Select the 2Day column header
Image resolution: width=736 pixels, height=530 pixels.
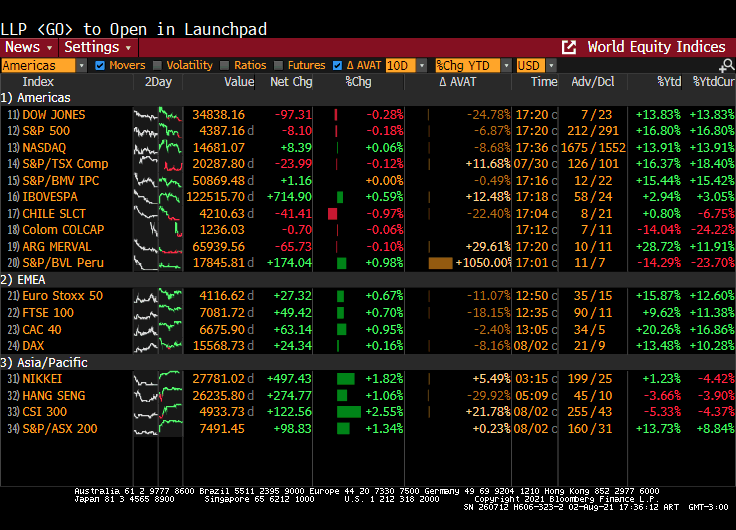[x=158, y=82]
